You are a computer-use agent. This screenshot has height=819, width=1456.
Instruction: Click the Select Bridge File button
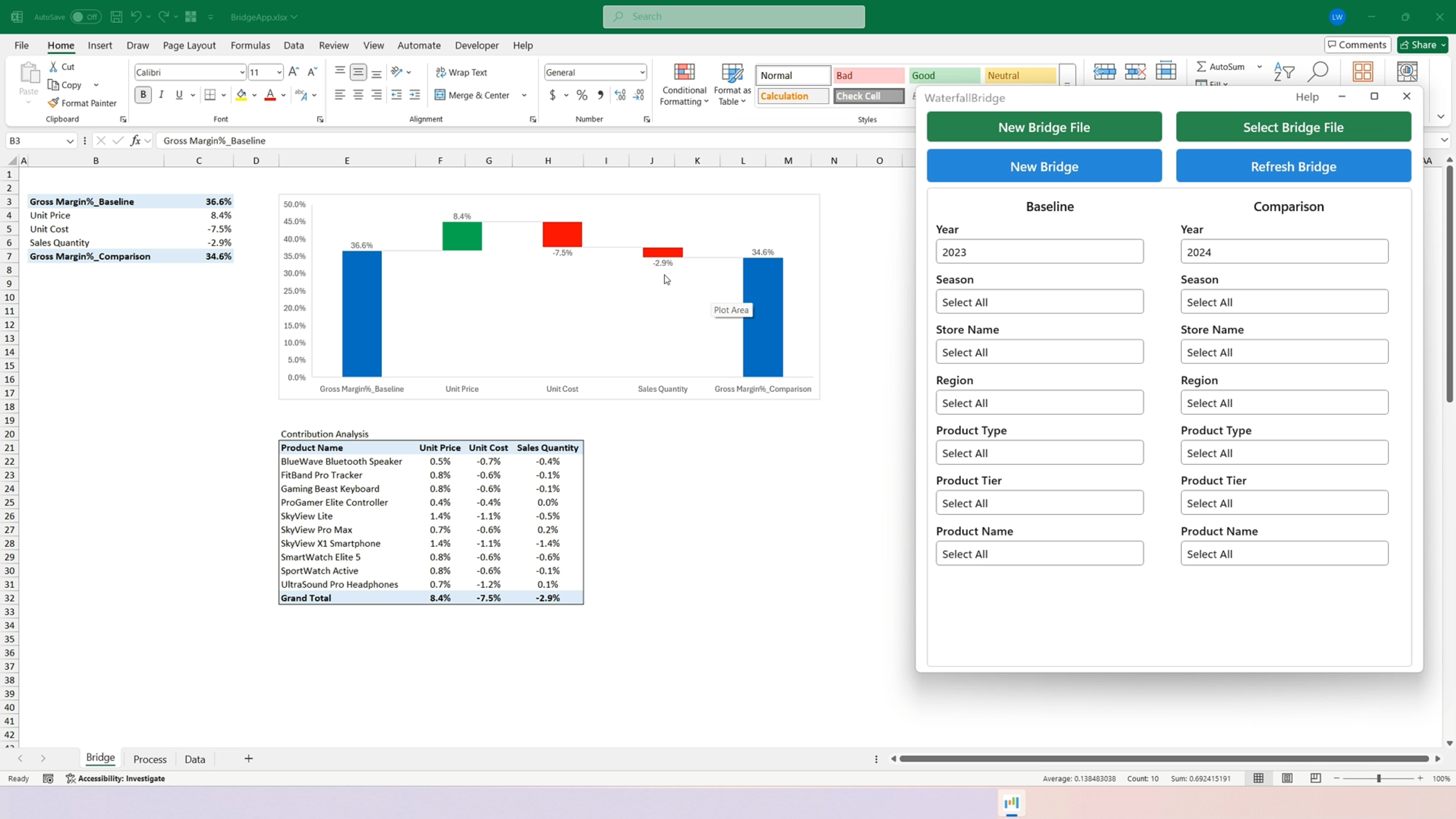(1293, 127)
